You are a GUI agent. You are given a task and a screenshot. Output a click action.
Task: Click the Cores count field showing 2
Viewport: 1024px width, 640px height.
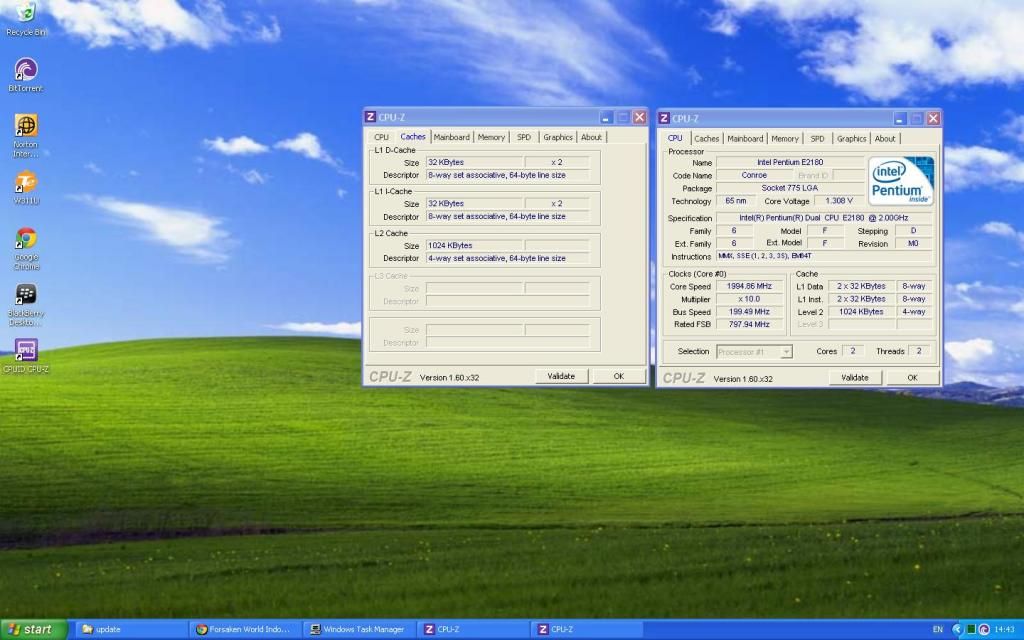[x=852, y=351]
